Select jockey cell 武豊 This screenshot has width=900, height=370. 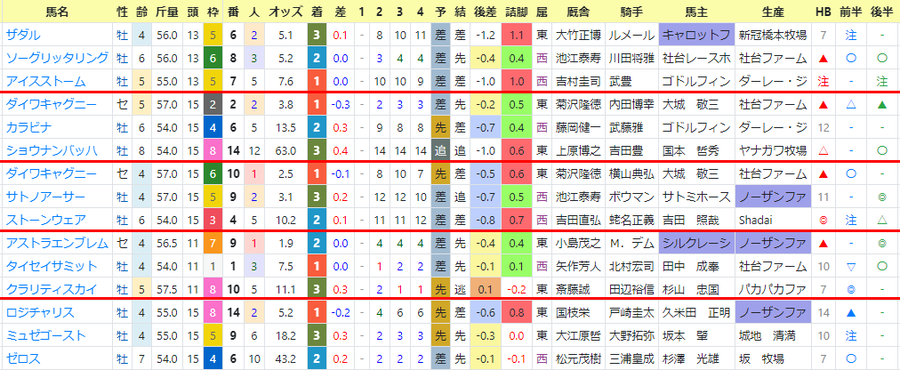631,81
